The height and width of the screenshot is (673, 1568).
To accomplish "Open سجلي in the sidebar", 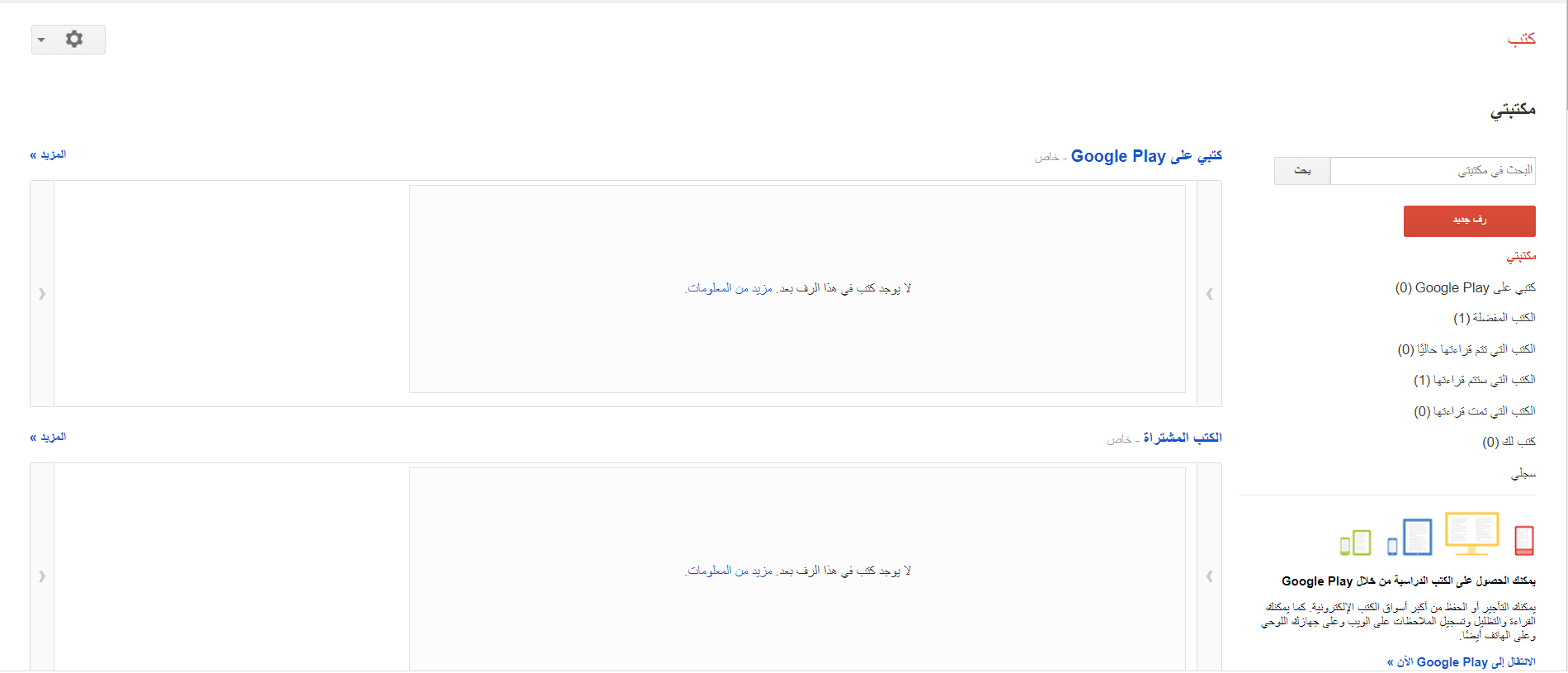I will click(1527, 472).
